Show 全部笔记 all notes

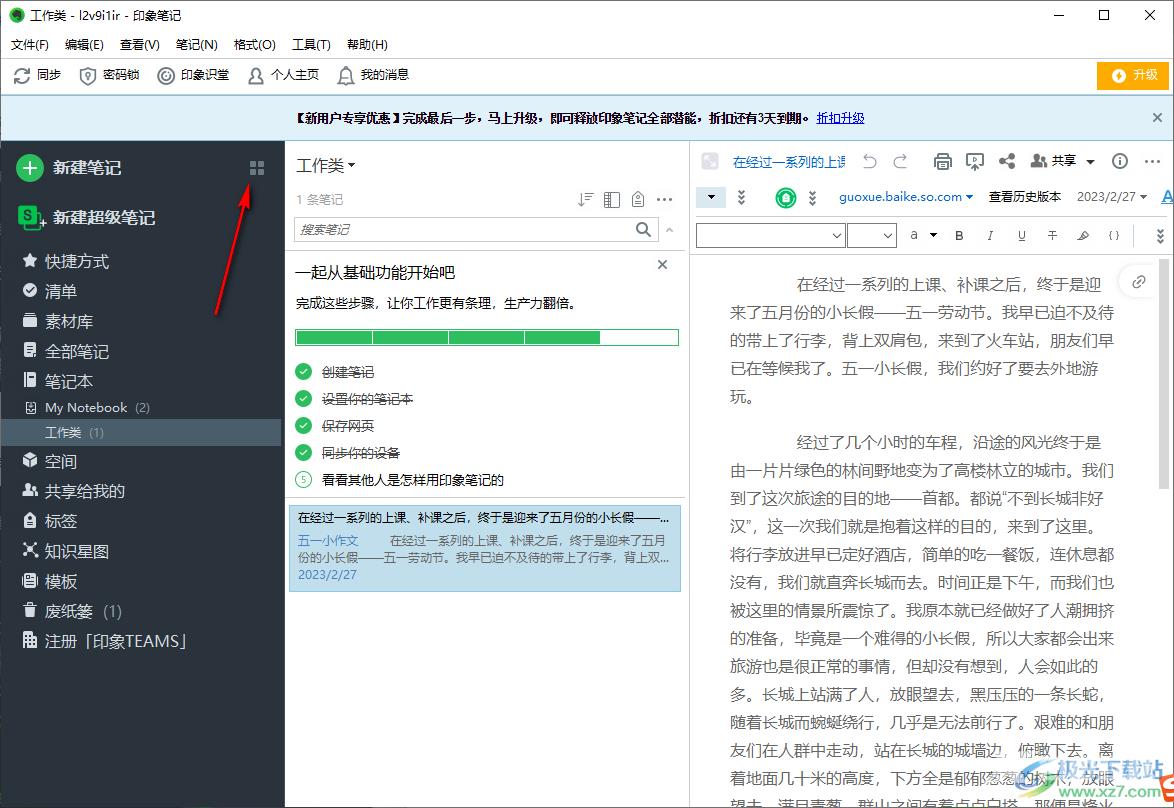[x=66, y=351]
